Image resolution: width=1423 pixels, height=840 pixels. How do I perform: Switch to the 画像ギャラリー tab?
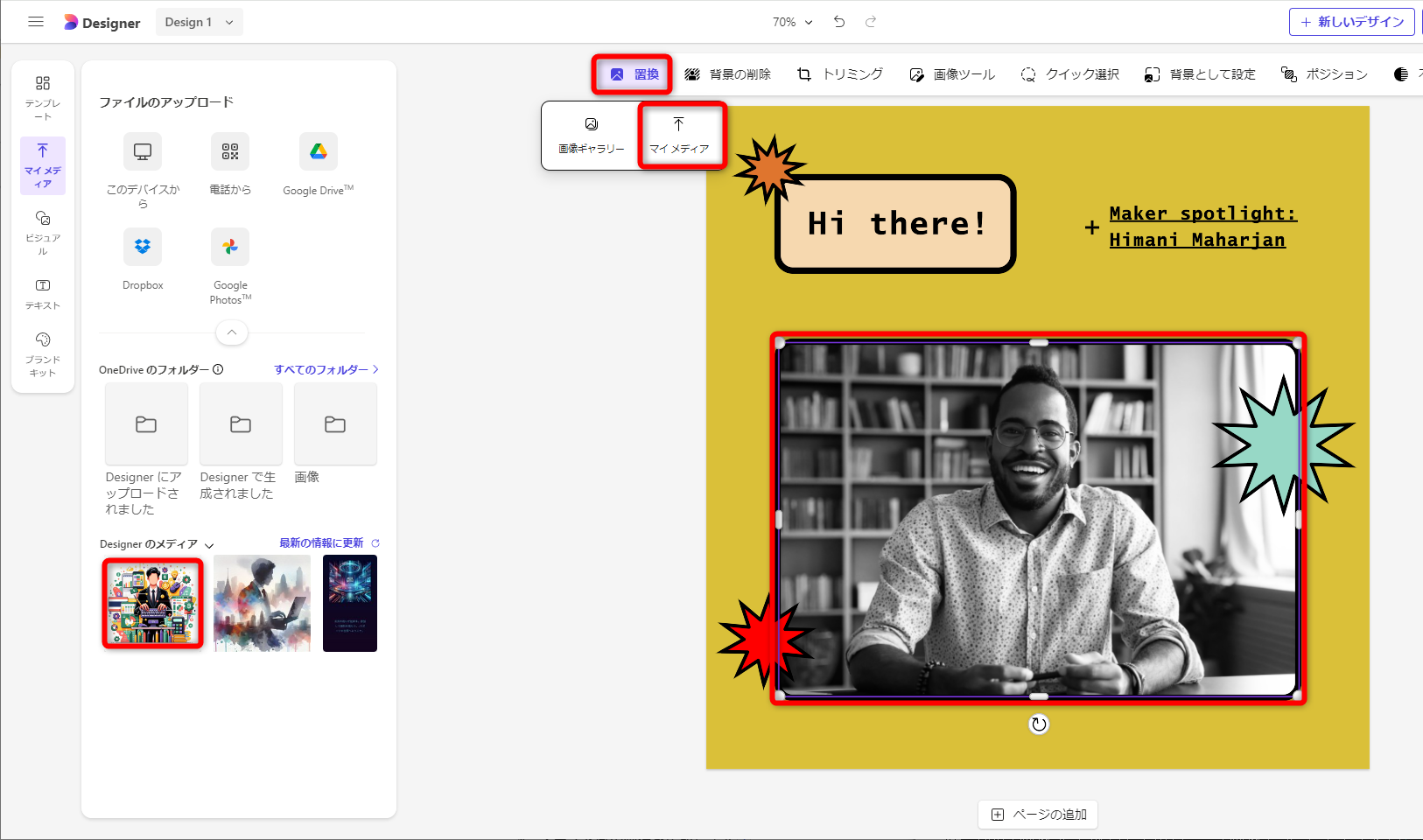(590, 136)
